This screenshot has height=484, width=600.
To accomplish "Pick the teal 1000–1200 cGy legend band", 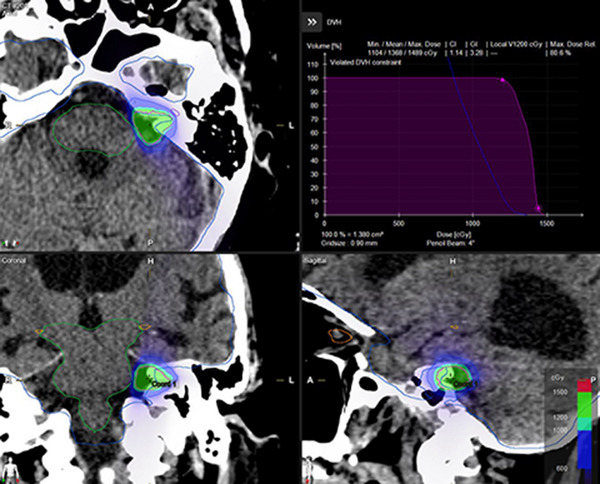I will click(584, 424).
